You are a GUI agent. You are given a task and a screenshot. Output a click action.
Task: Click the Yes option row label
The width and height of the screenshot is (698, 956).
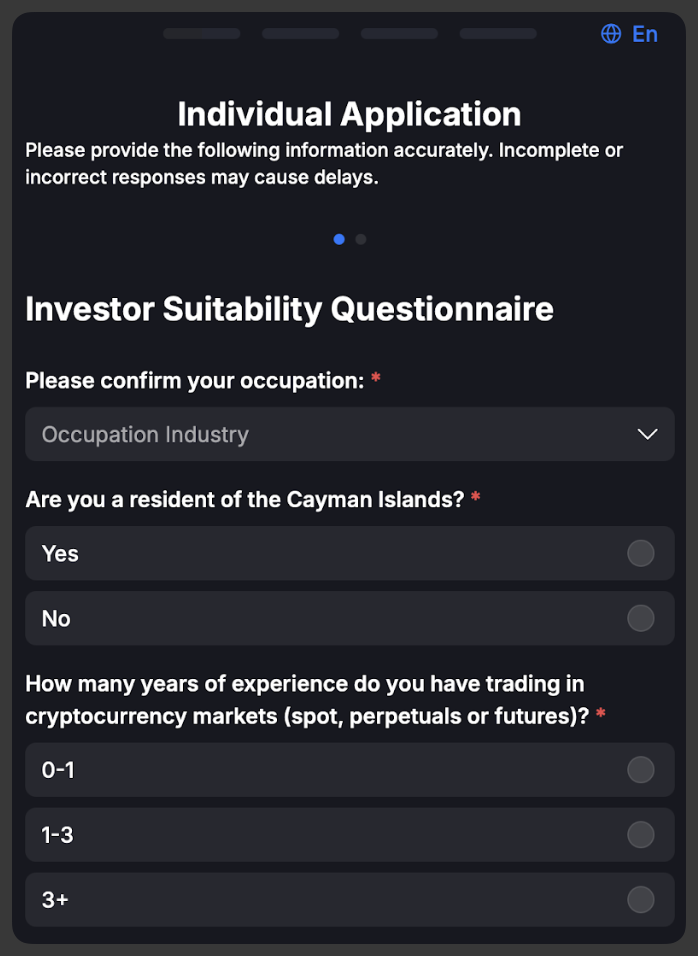(x=60, y=554)
